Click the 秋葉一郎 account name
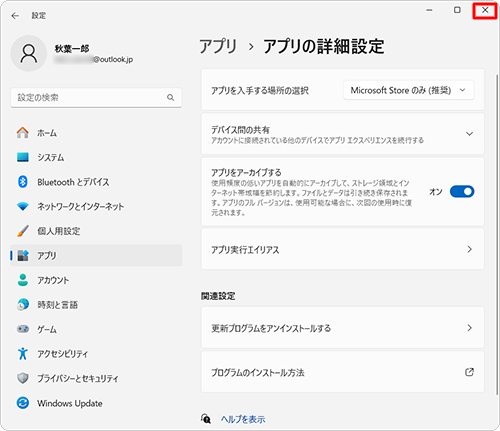Screen dimensions: 500x431 pyautogui.click(x=72, y=49)
